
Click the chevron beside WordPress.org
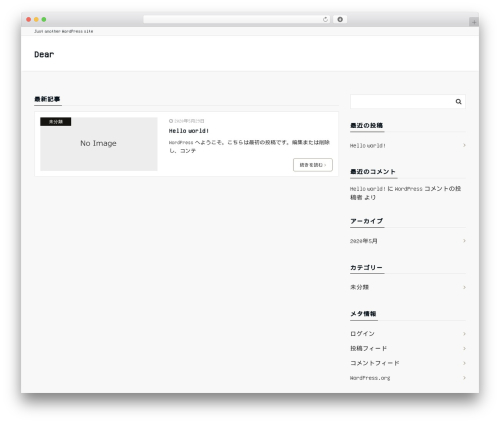(464, 378)
